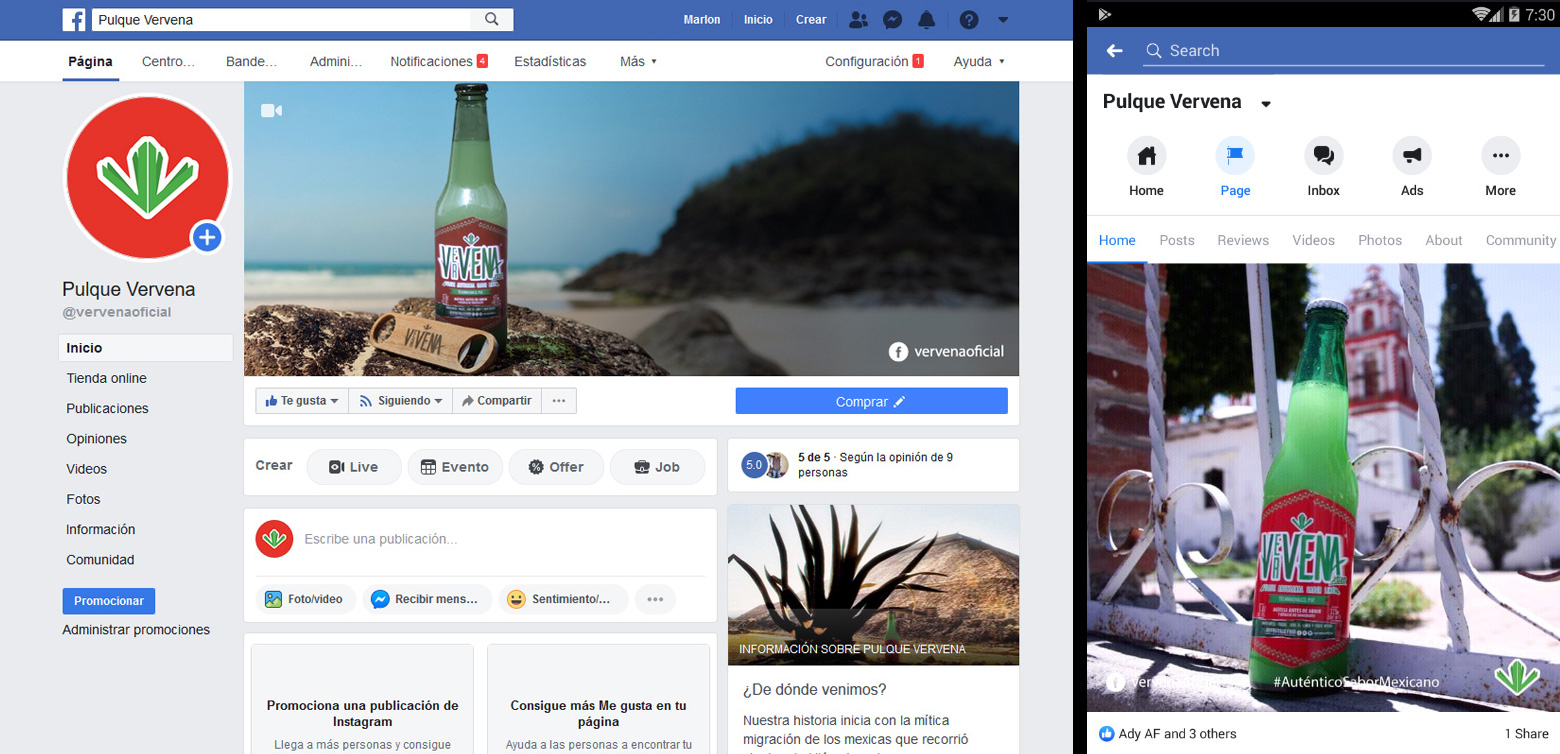Switch to the Estadísticas tab
The width and height of the screenshot is (1560, 754).
[549, 61]
